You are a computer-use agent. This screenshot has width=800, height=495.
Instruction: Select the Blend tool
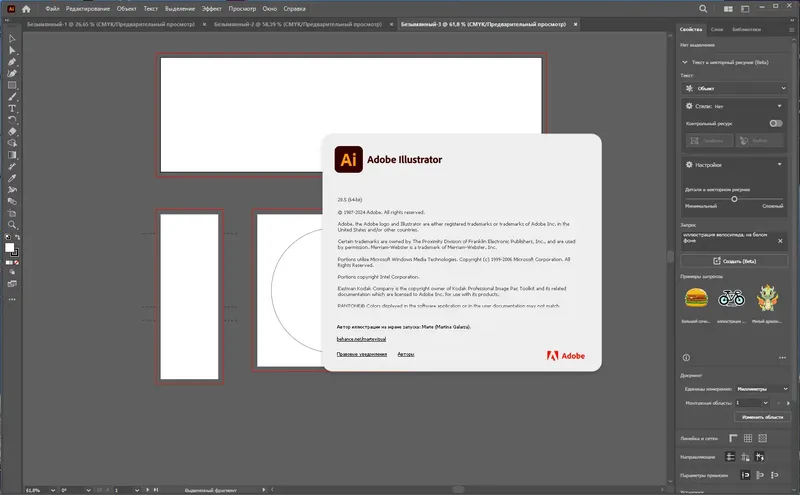[12, 202]
